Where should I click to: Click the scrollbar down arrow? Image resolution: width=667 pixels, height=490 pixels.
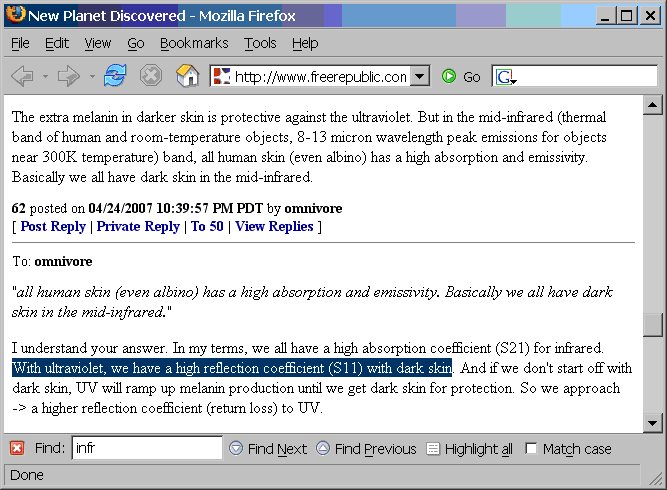point(653,423)
